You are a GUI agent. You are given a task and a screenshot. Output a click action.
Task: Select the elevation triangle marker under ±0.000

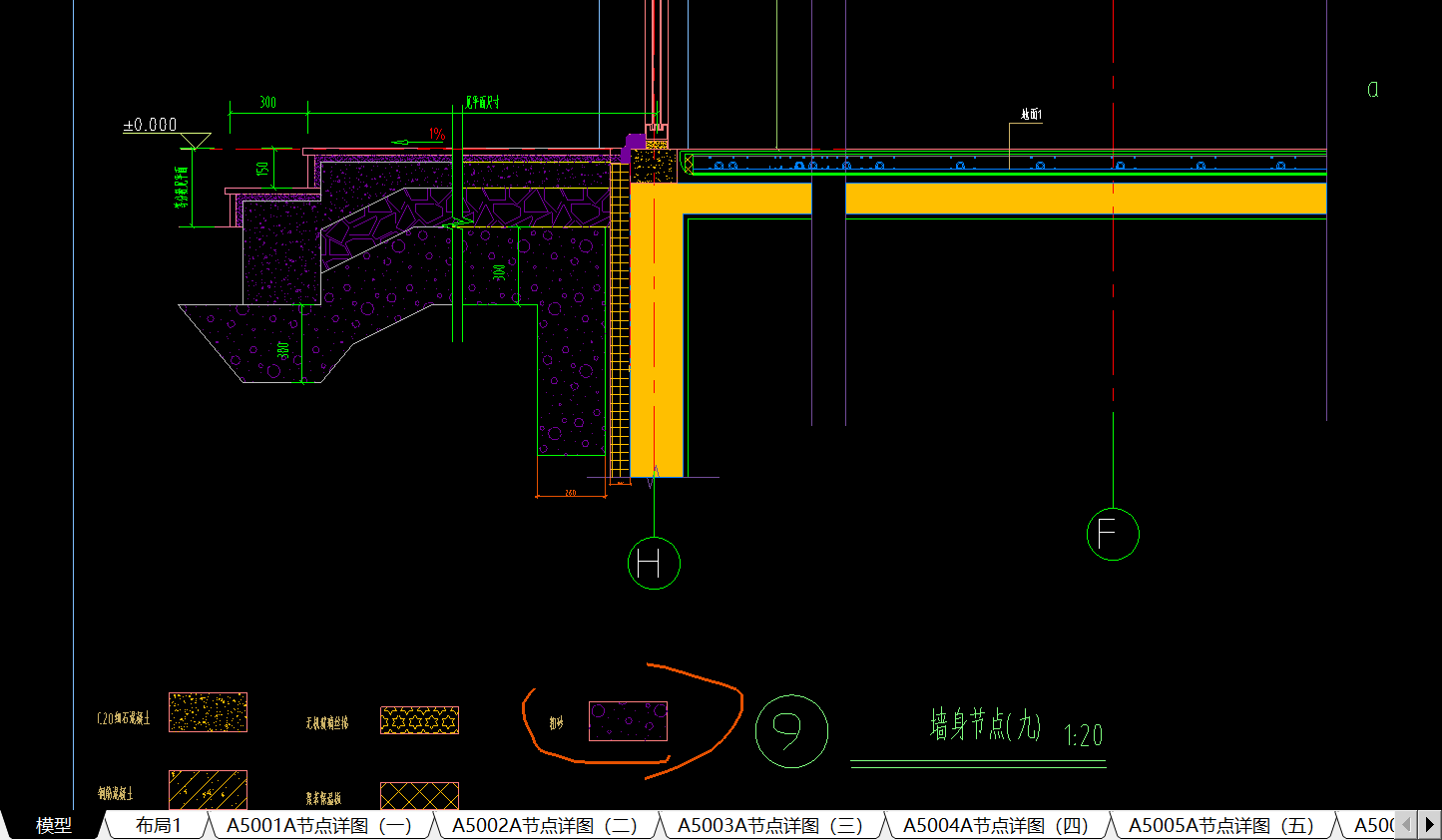[196, 141]
